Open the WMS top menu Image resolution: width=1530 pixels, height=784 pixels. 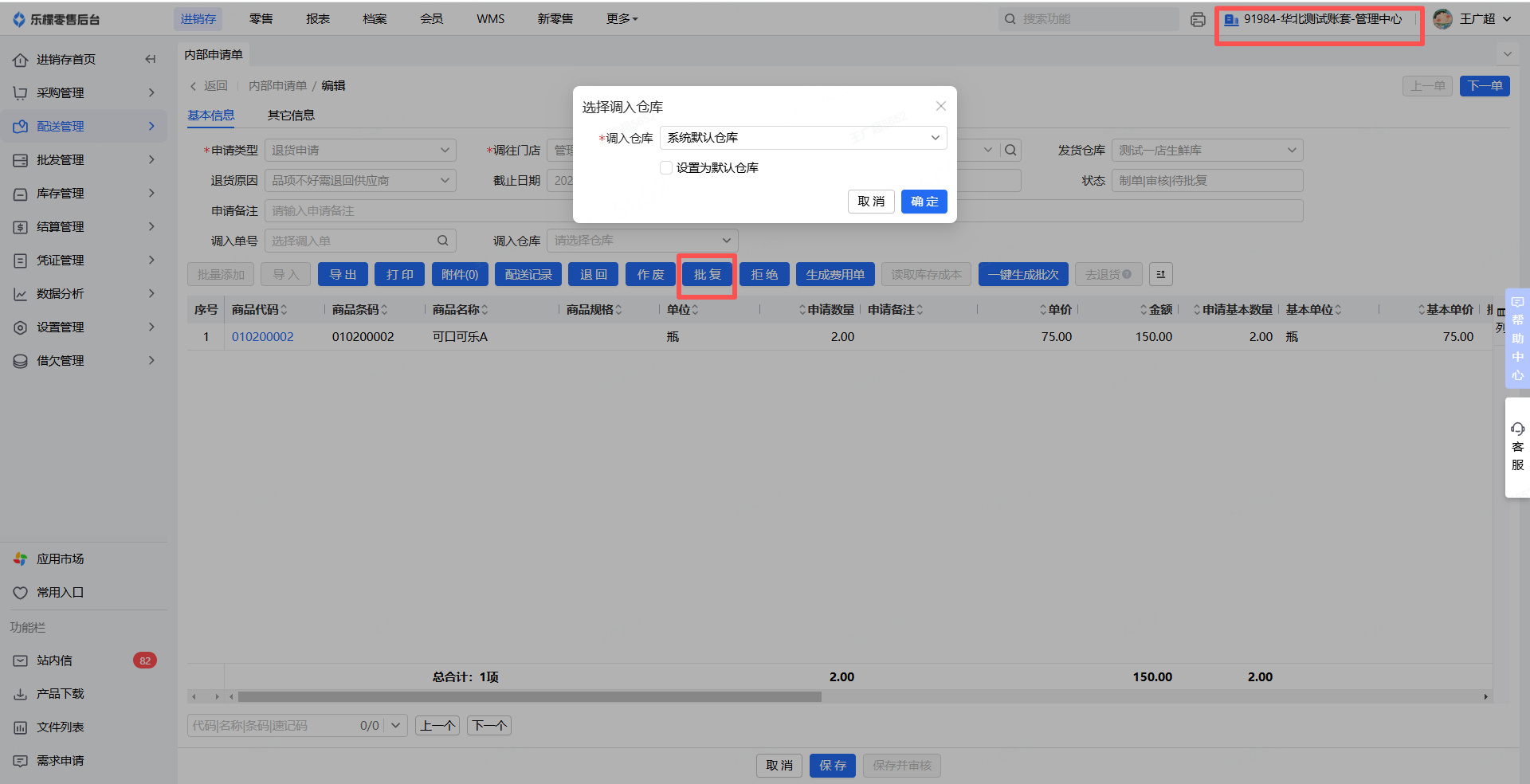[490, 19]
